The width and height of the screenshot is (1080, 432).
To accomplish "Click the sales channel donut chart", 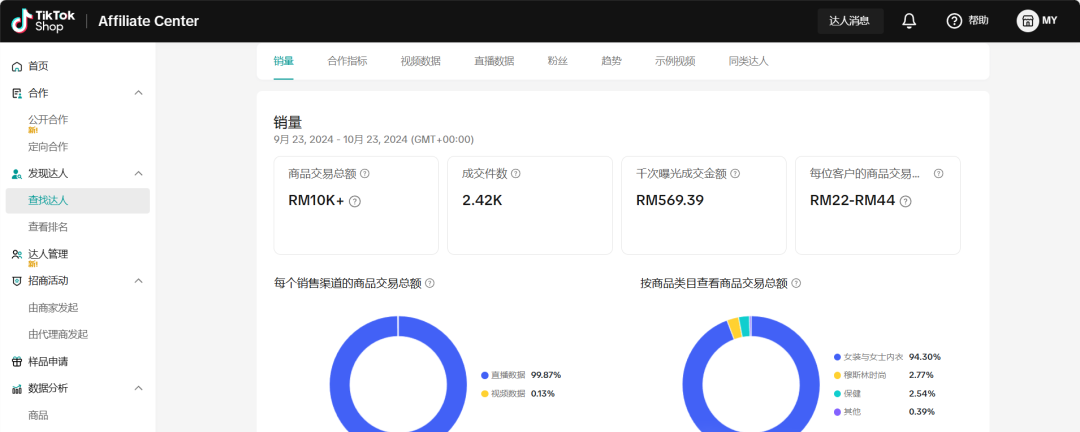I will (x=398, y=374).
